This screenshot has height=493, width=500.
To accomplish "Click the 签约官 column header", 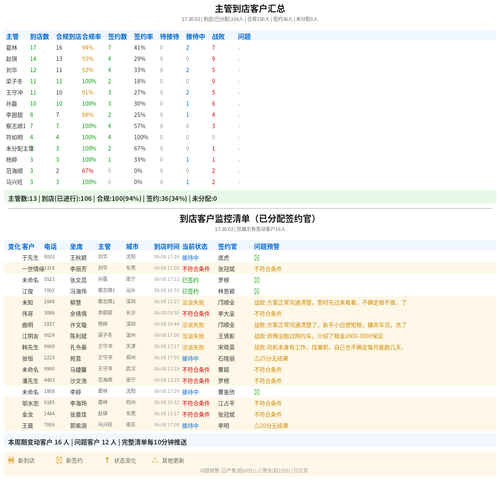I will pyautogui.click(x=227, y=247).
